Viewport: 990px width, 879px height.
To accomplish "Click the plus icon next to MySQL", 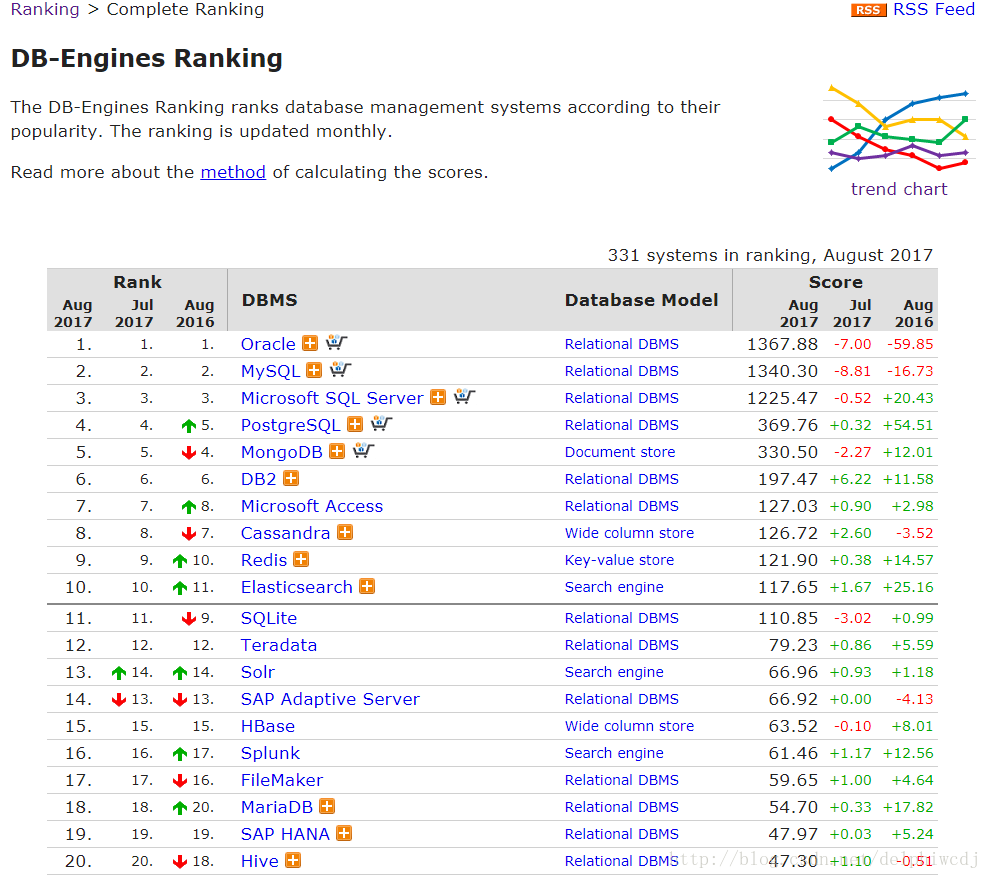I will (x=314, y=370).
